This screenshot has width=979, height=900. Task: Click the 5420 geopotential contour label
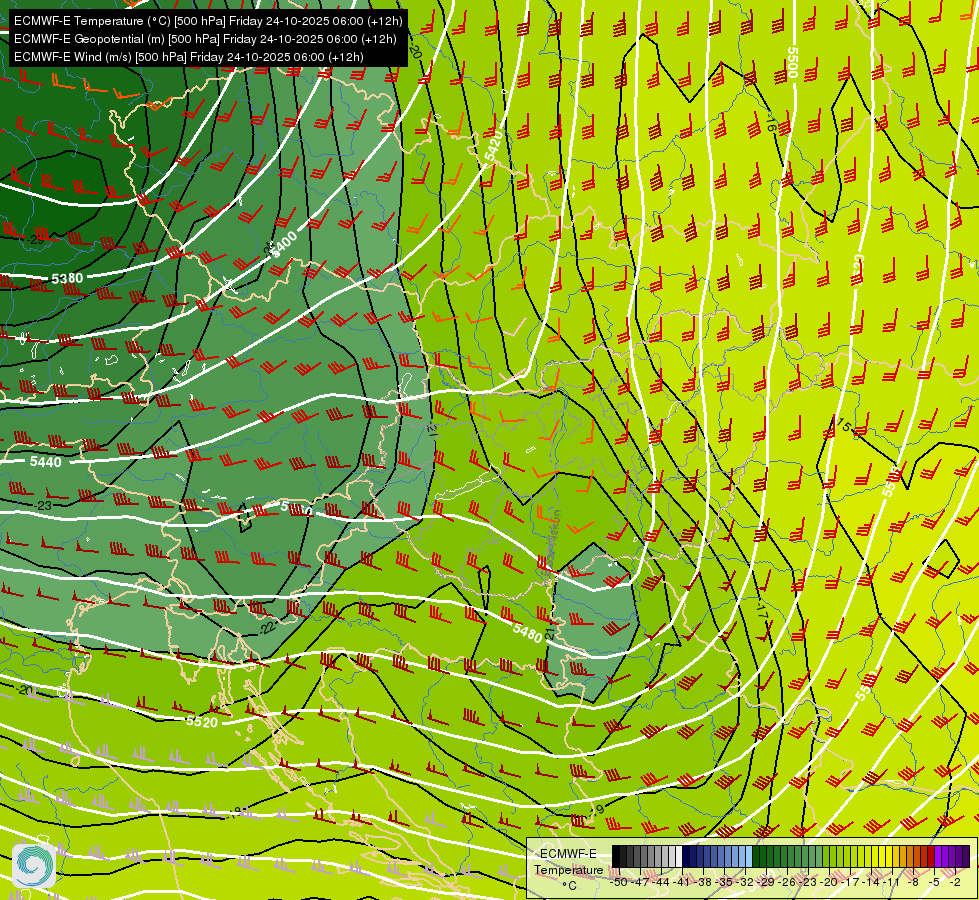click(493, 147)
